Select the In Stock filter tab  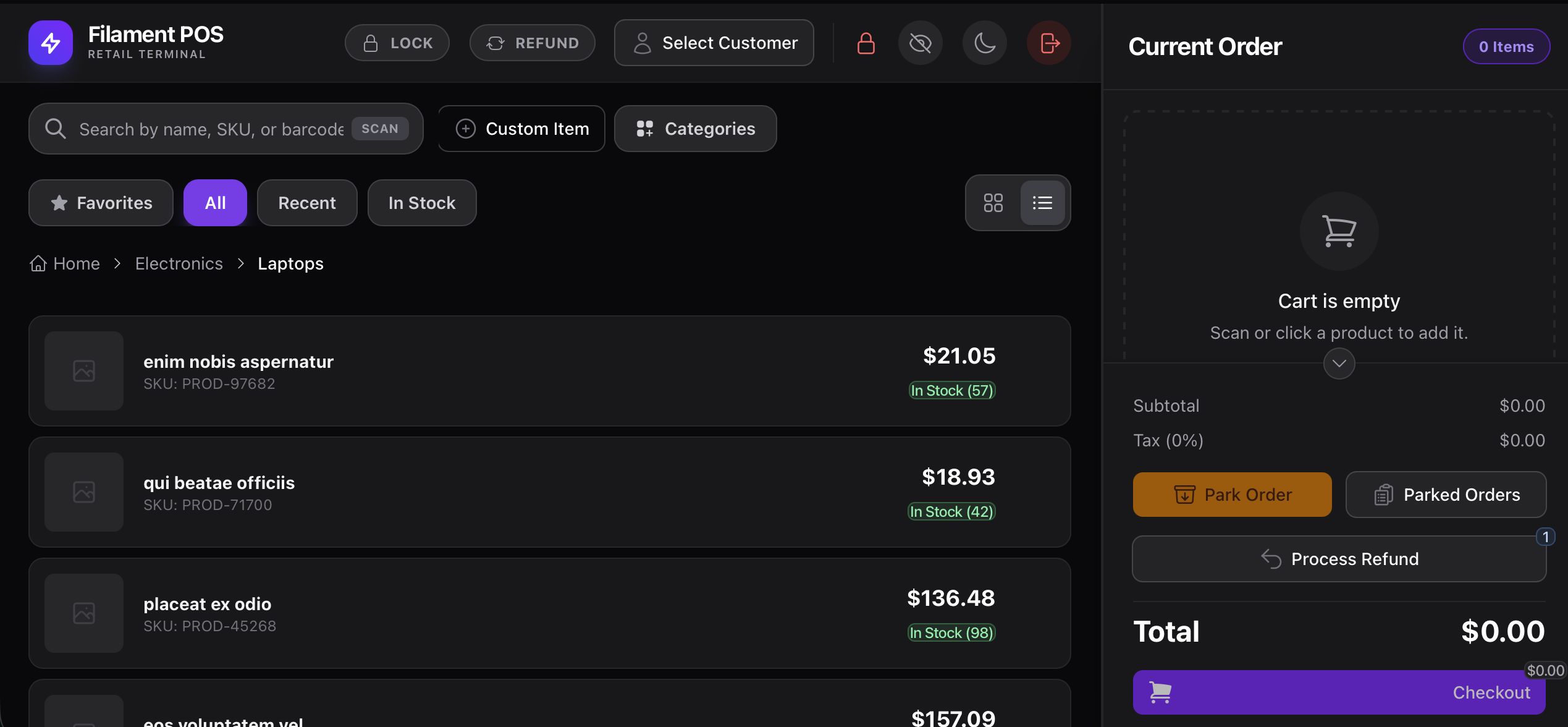click(x=422, y=203)
